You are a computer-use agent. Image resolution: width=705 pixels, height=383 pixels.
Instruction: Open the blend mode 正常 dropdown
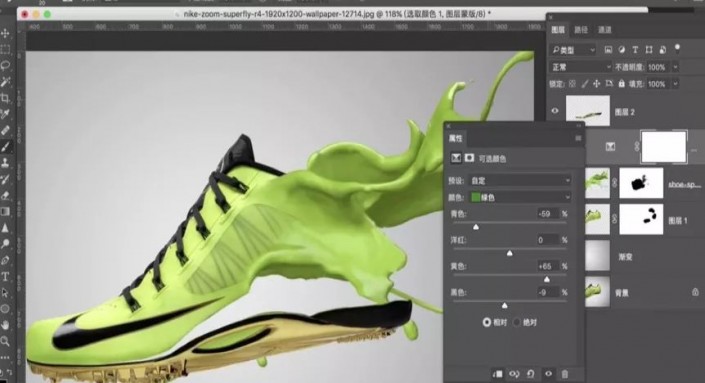(581, 67)
